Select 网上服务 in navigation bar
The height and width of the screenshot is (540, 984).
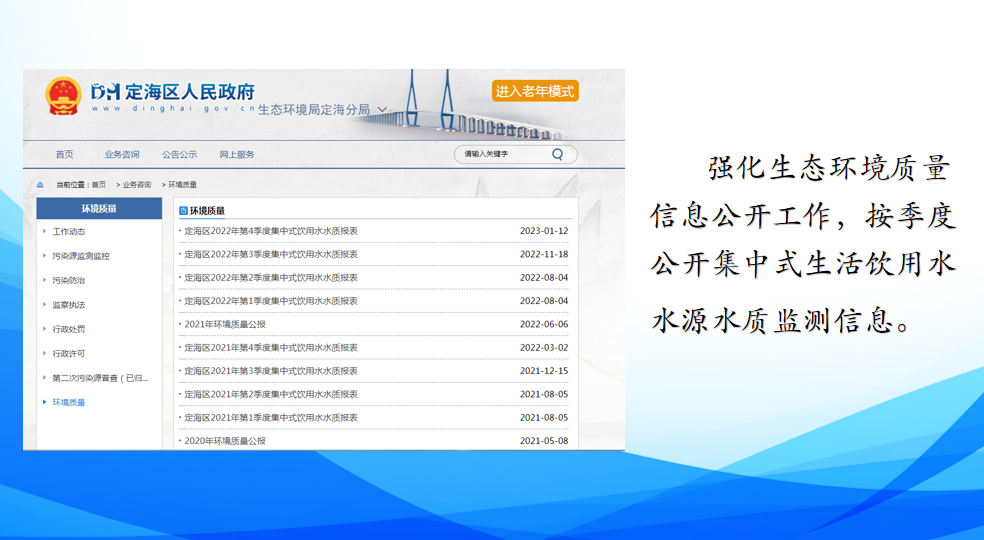tap(237, 154)
